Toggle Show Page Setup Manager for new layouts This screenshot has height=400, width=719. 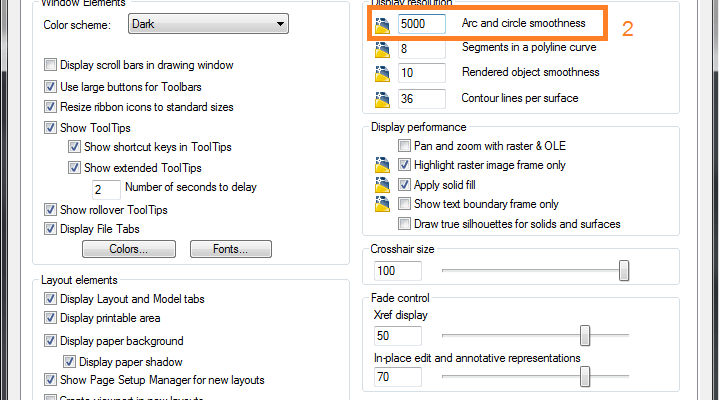(50, 380)
